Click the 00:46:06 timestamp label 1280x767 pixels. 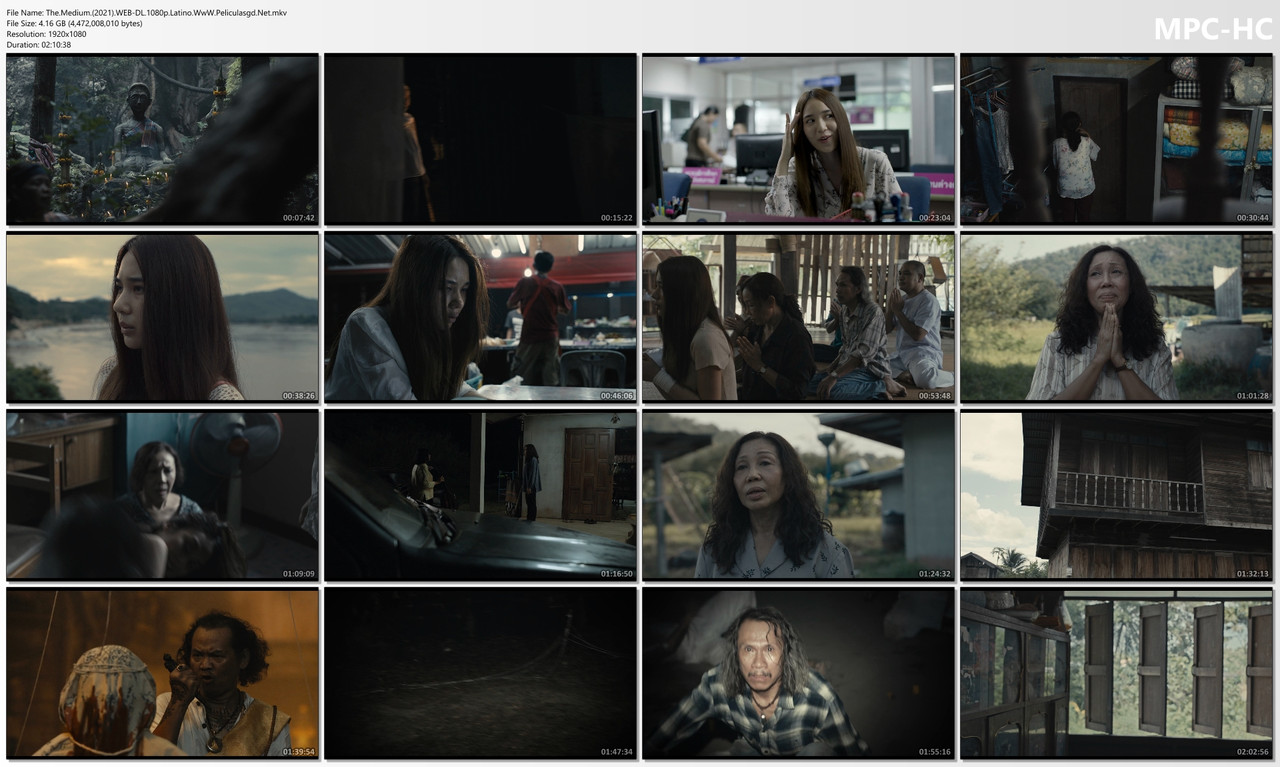[617, 396]
